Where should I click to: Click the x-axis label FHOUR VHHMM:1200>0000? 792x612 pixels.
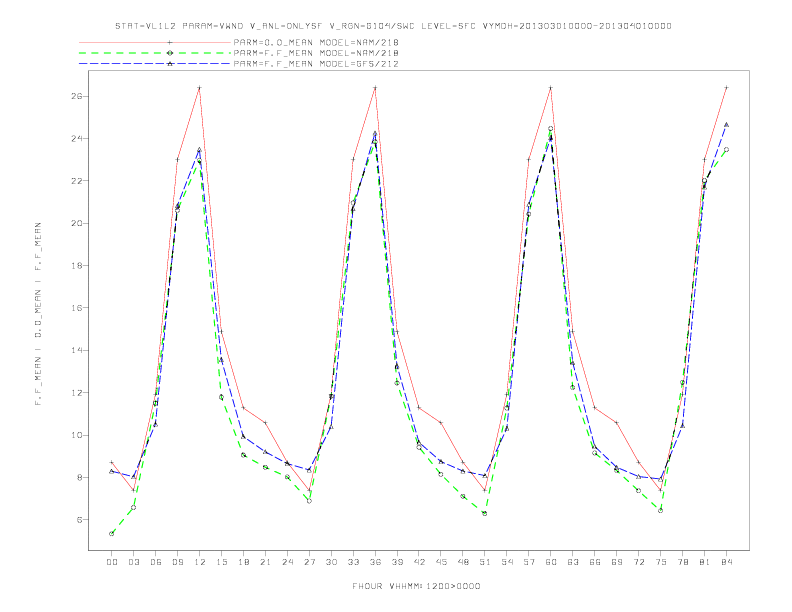(416, 586)
